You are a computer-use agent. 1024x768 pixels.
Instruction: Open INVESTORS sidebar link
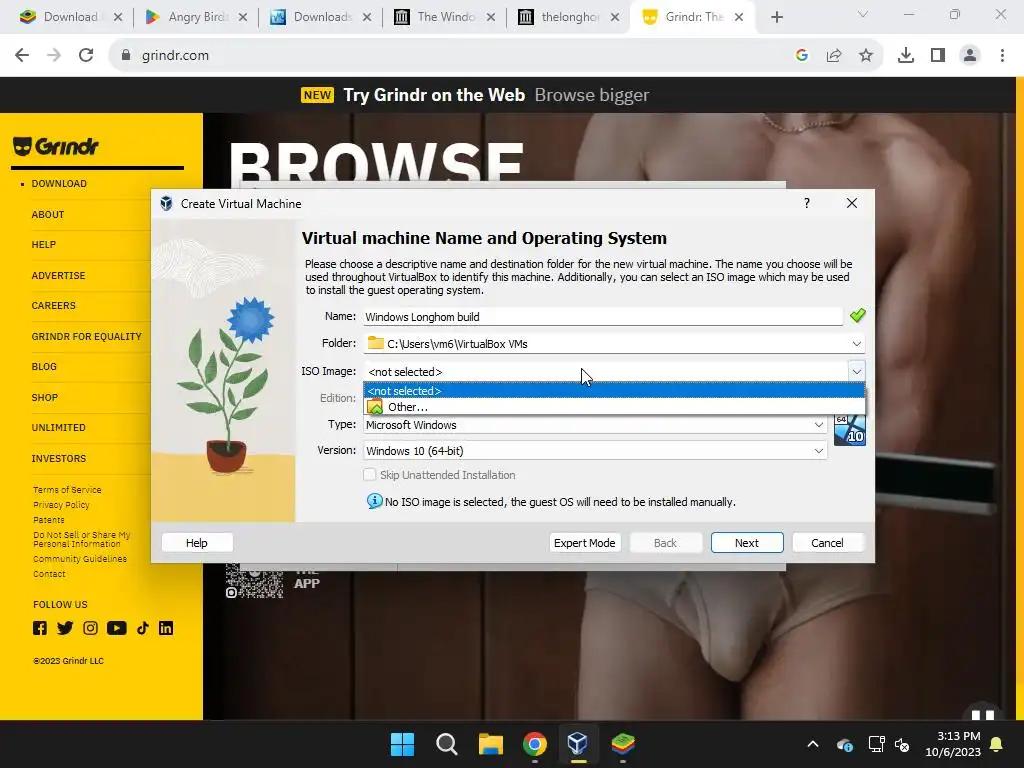click(x=59, y=458)
